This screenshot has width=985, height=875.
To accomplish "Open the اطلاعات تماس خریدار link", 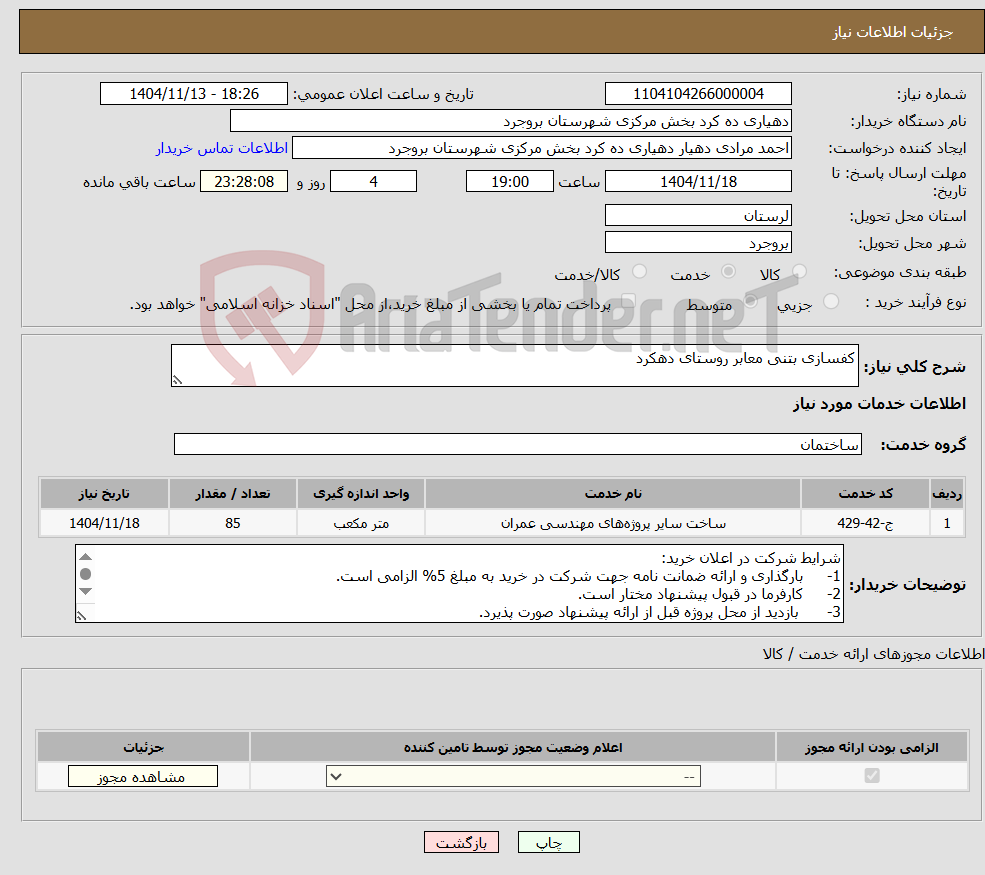I will pos(222,148).
